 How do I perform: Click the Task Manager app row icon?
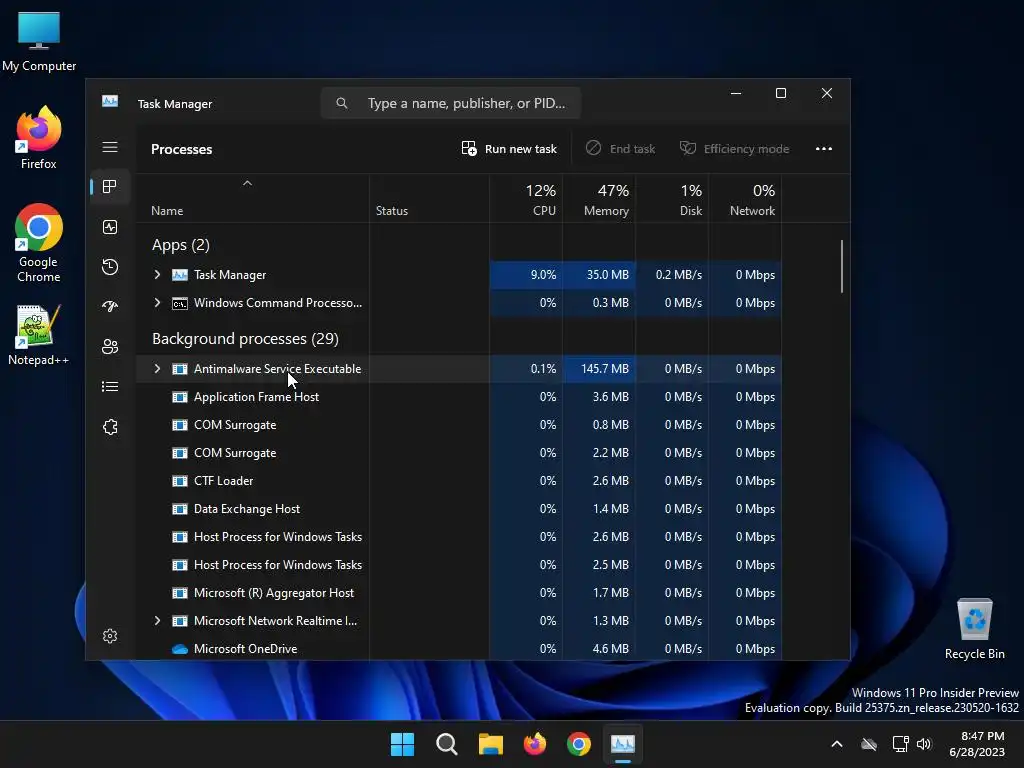180,275
